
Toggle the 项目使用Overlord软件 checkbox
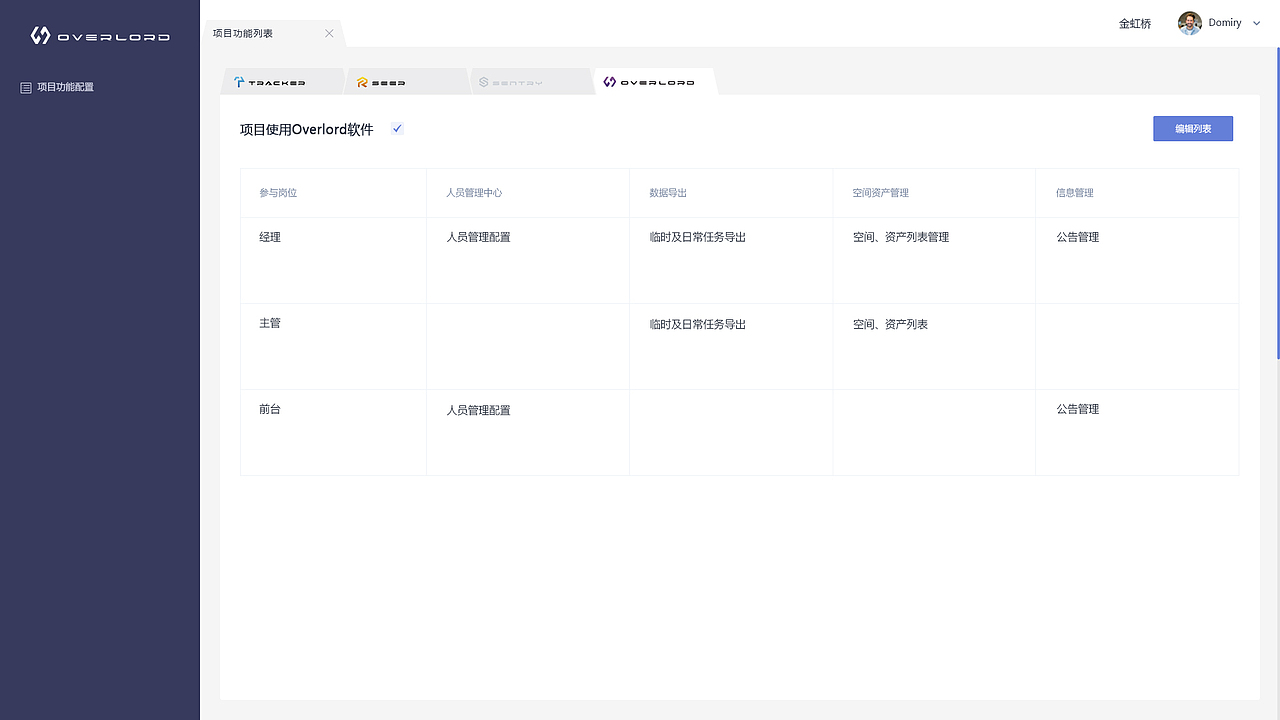coord(397,128)
